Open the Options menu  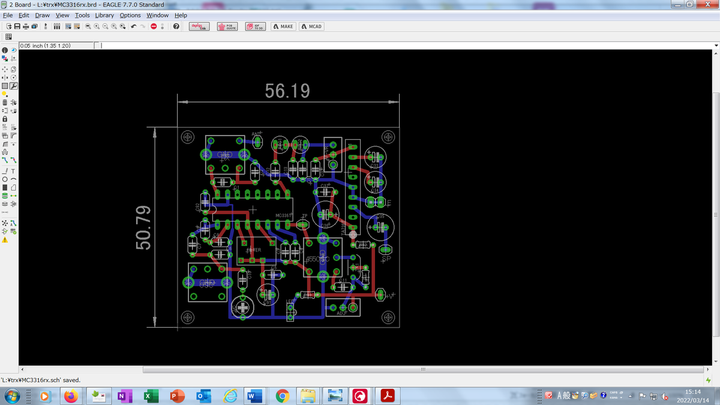130,15
